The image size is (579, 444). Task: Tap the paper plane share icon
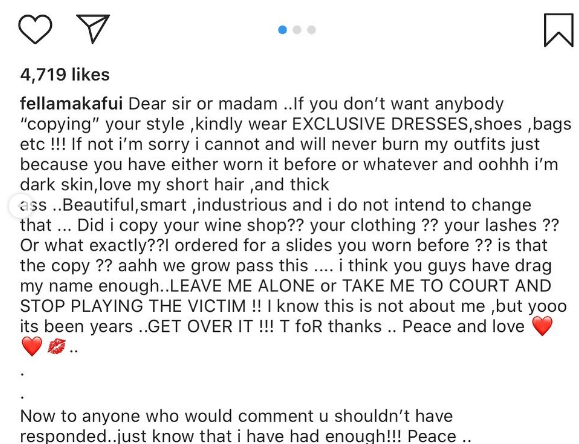pyautogui.click(x=93, y=28)
